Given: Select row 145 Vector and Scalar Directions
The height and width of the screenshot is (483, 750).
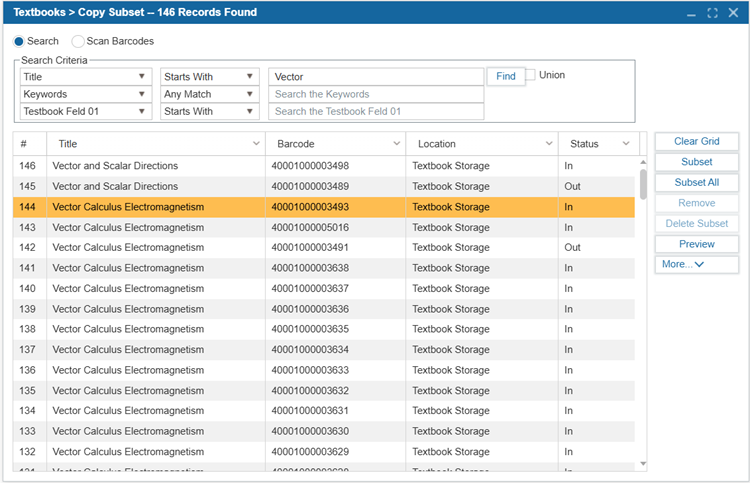Looking at the screenshot, I should pyautogui.click(x=324, y=187).
